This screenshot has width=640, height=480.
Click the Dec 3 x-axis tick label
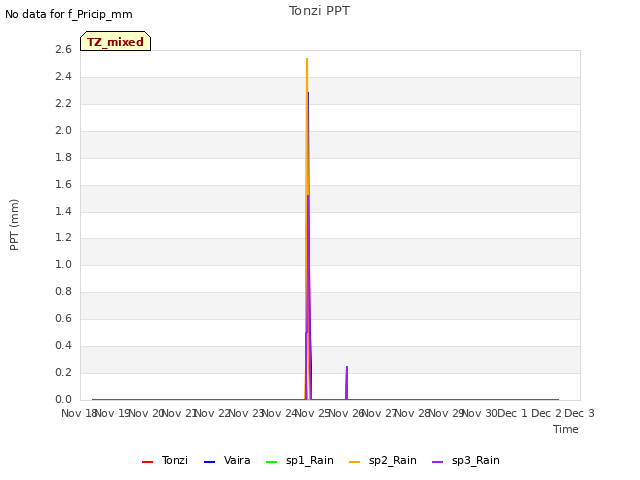pos(579,413)
